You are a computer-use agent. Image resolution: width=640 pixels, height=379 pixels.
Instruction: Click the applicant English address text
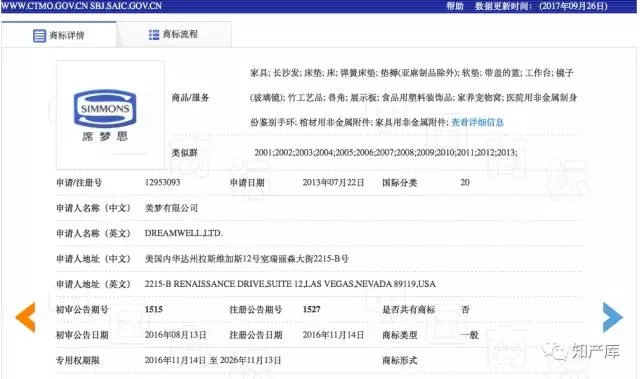pos(290,284)
